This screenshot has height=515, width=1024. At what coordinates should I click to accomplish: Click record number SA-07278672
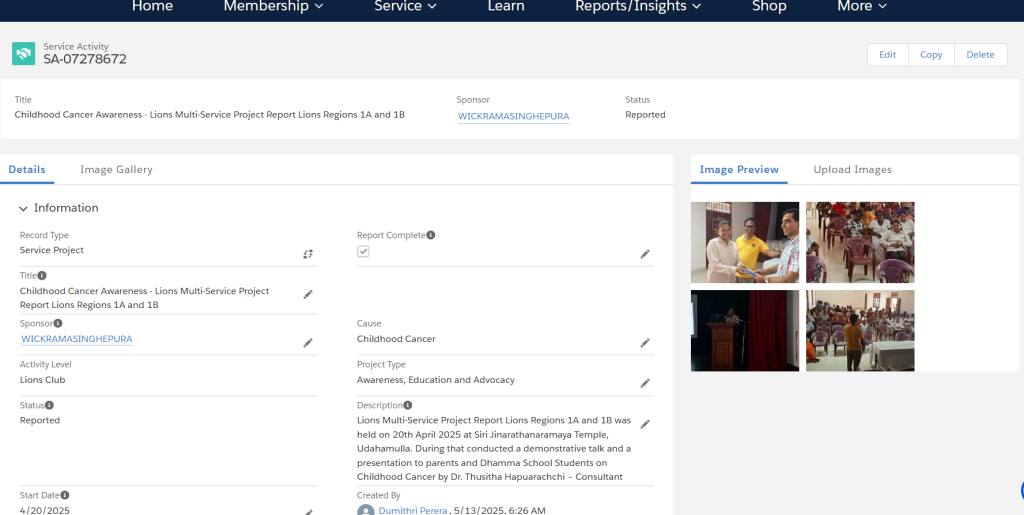[x=85, y=59]
